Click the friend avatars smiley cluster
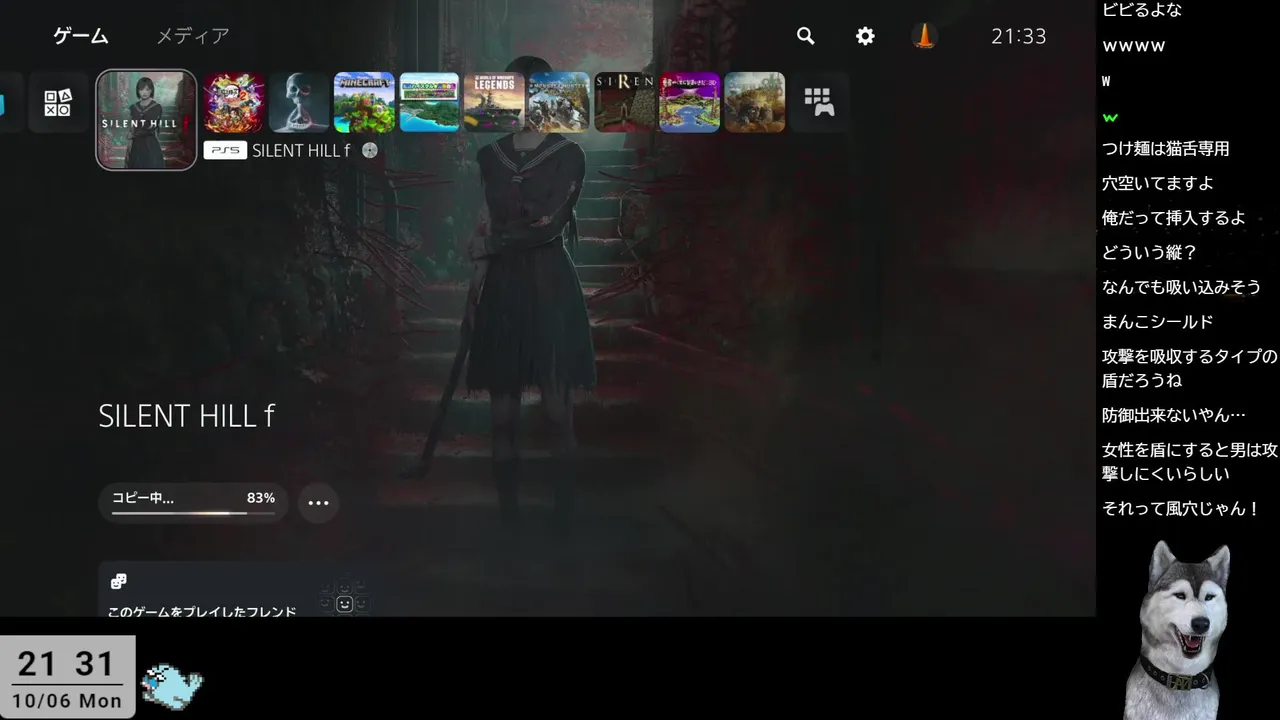Screen dimensions: 1280x720 point(344,598)
